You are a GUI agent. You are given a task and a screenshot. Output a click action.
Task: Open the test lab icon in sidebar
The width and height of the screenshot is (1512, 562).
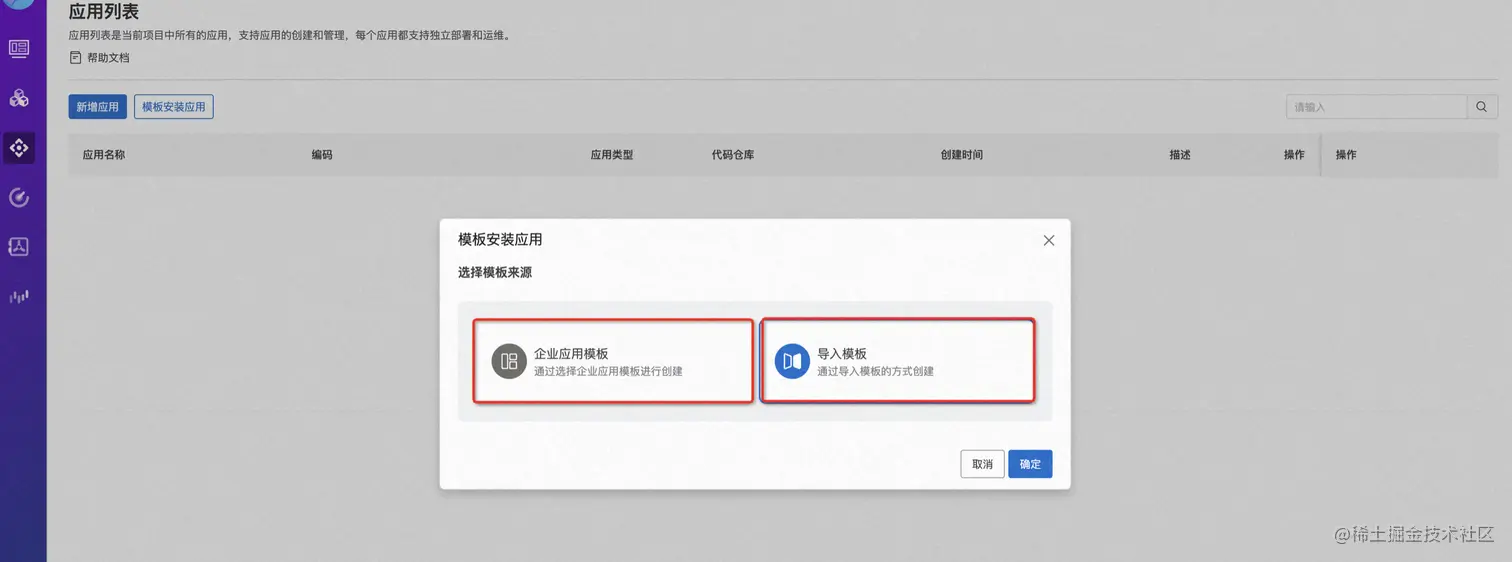(x=19, y=246)
